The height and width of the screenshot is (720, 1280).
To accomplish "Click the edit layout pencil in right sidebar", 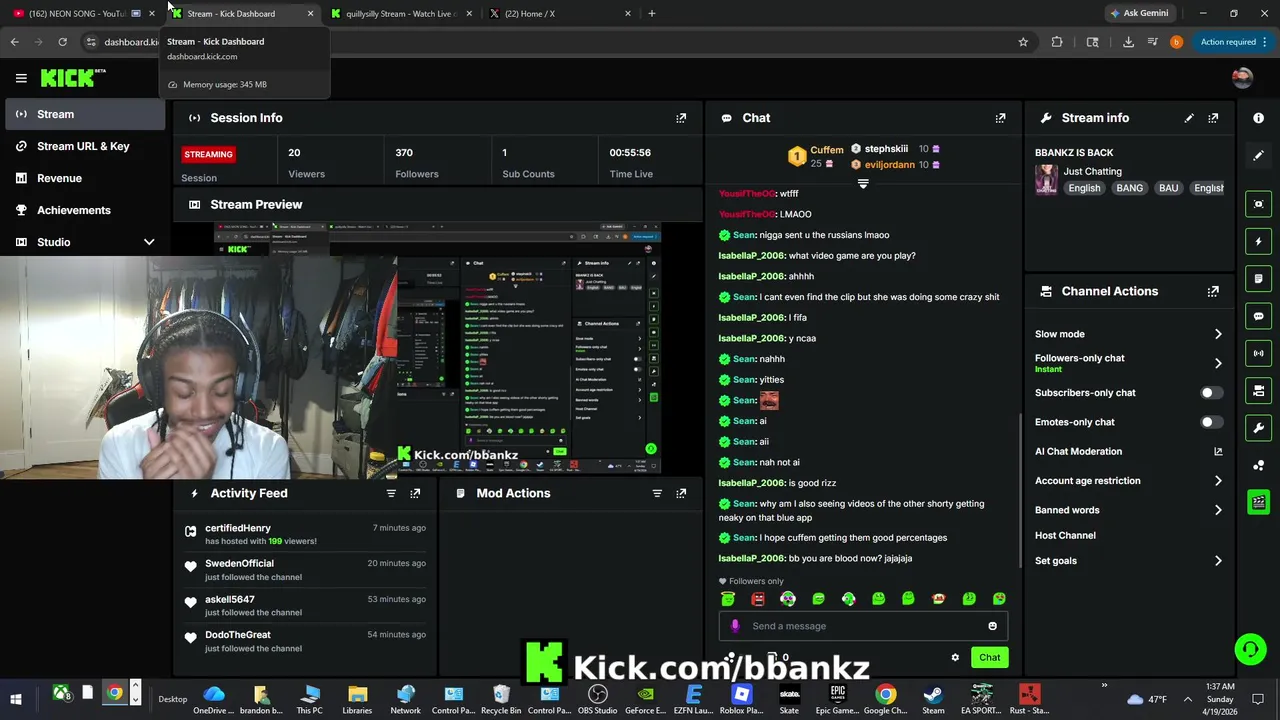I will pyautogui.click(x=1258, y=156).
